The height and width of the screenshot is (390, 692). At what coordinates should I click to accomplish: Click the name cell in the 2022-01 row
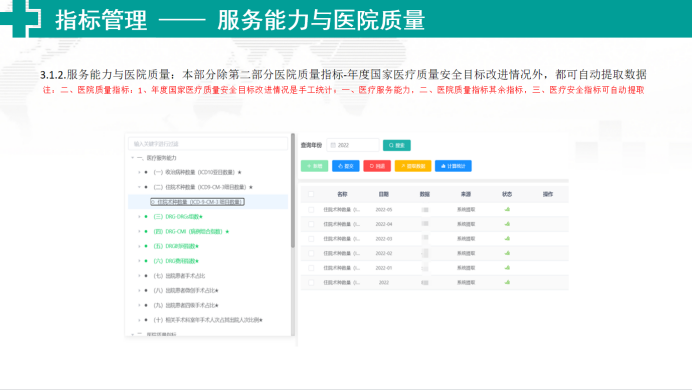(x=342, y=268)
